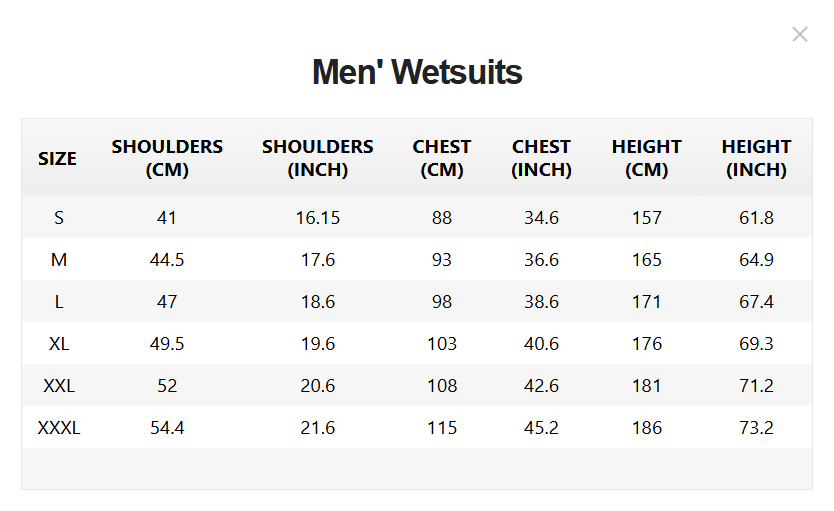Click the CHEST (CM) column header
Screen dimensions: 834x511
pos(442,158)
